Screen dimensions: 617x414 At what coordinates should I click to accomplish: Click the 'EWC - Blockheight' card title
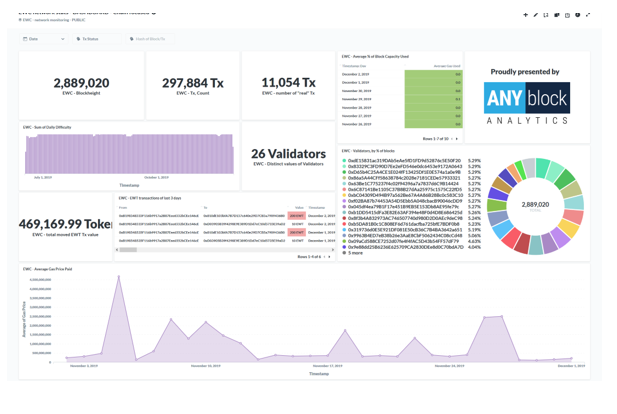[79, 93]
